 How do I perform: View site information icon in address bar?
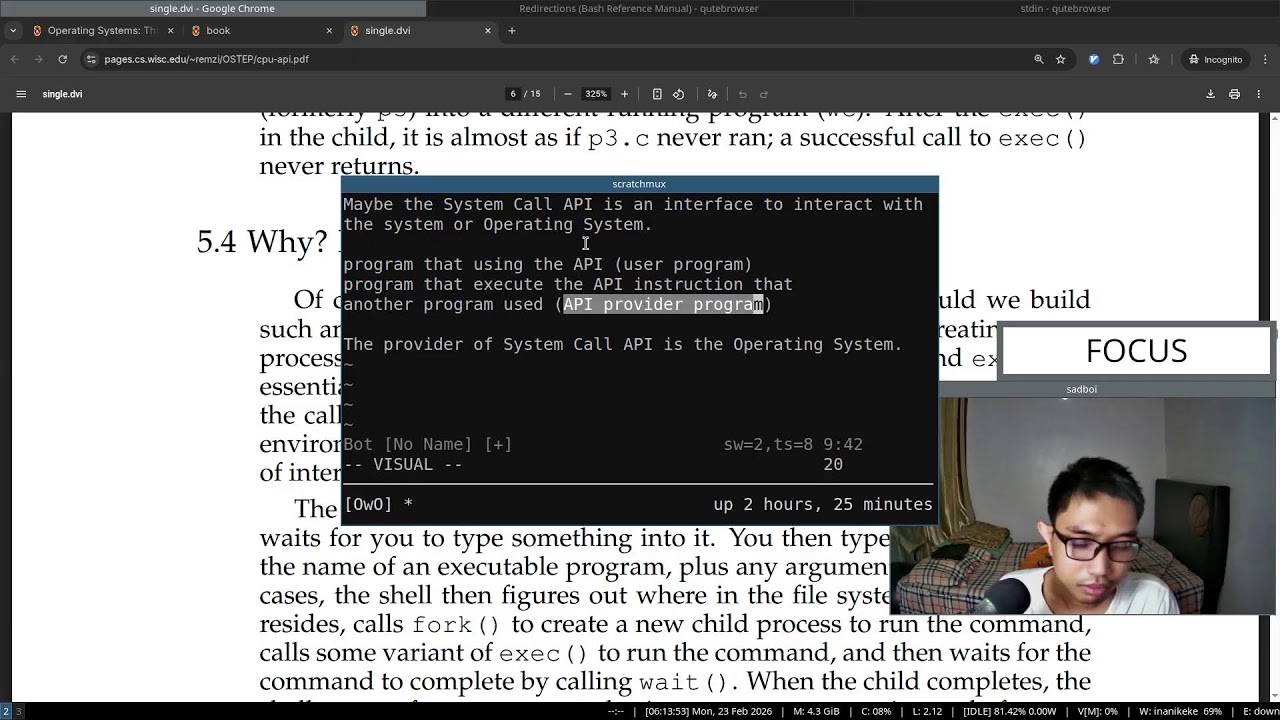[91, 59]
